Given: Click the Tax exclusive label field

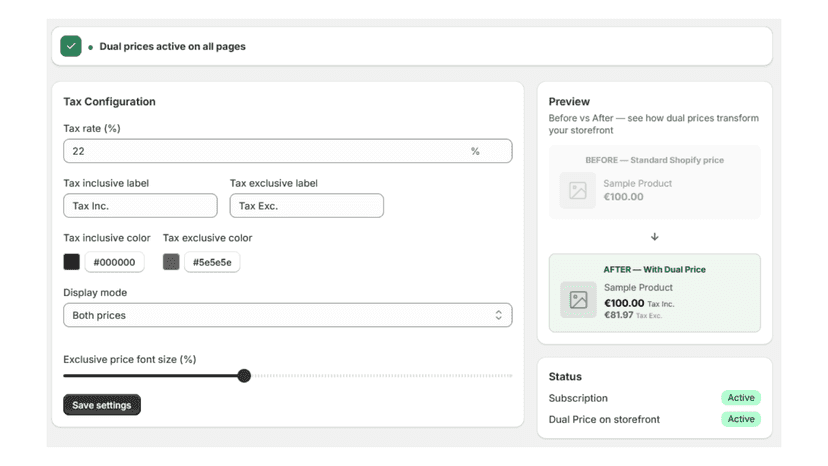Looking at the screenshot, I should pos(307,206).
